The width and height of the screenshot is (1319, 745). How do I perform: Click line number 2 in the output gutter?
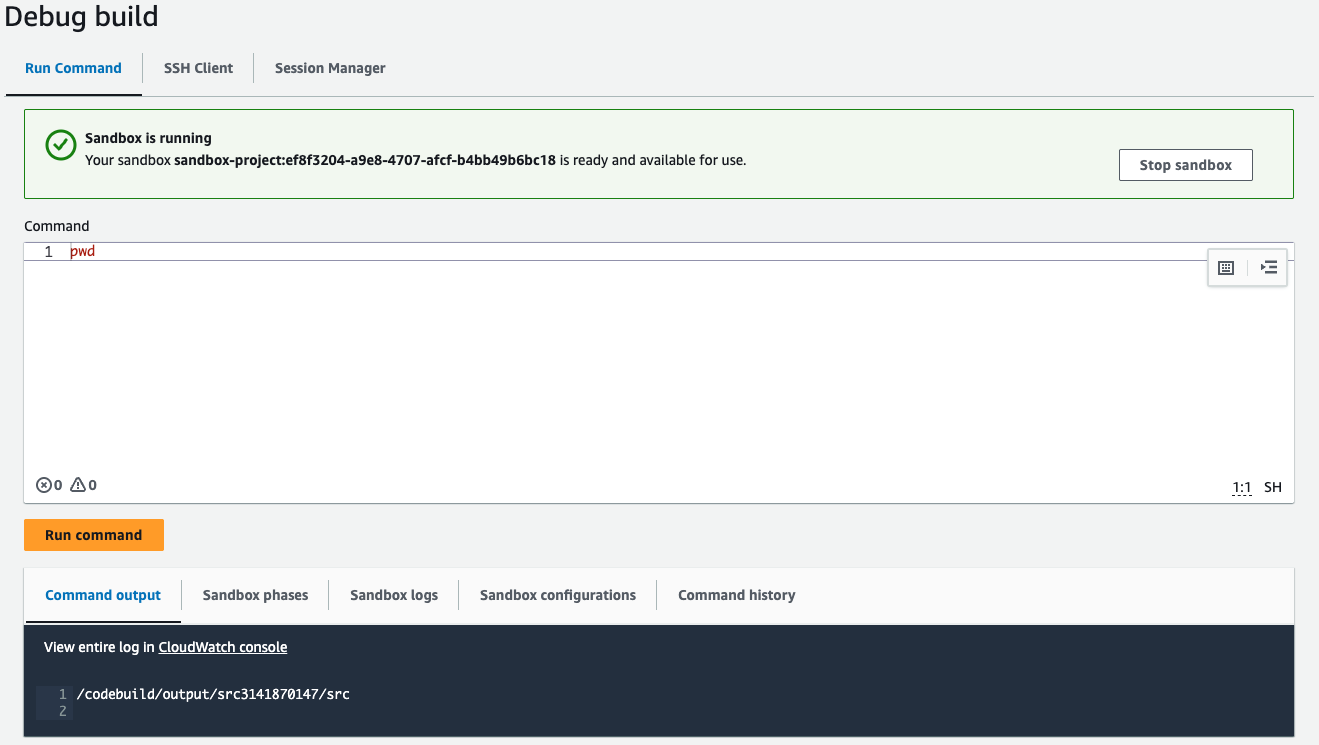pos(63,709)
